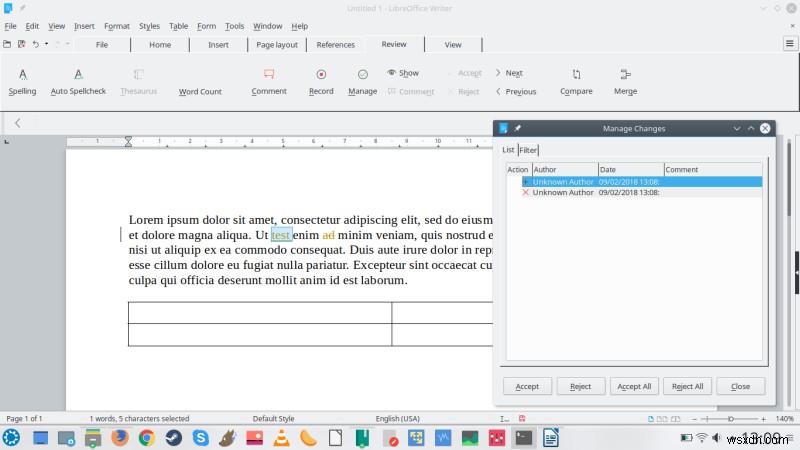Image resolution: width=800 pixels, height=450 pixels.
Task: Open the Tools menu
Action: [234, 26]
